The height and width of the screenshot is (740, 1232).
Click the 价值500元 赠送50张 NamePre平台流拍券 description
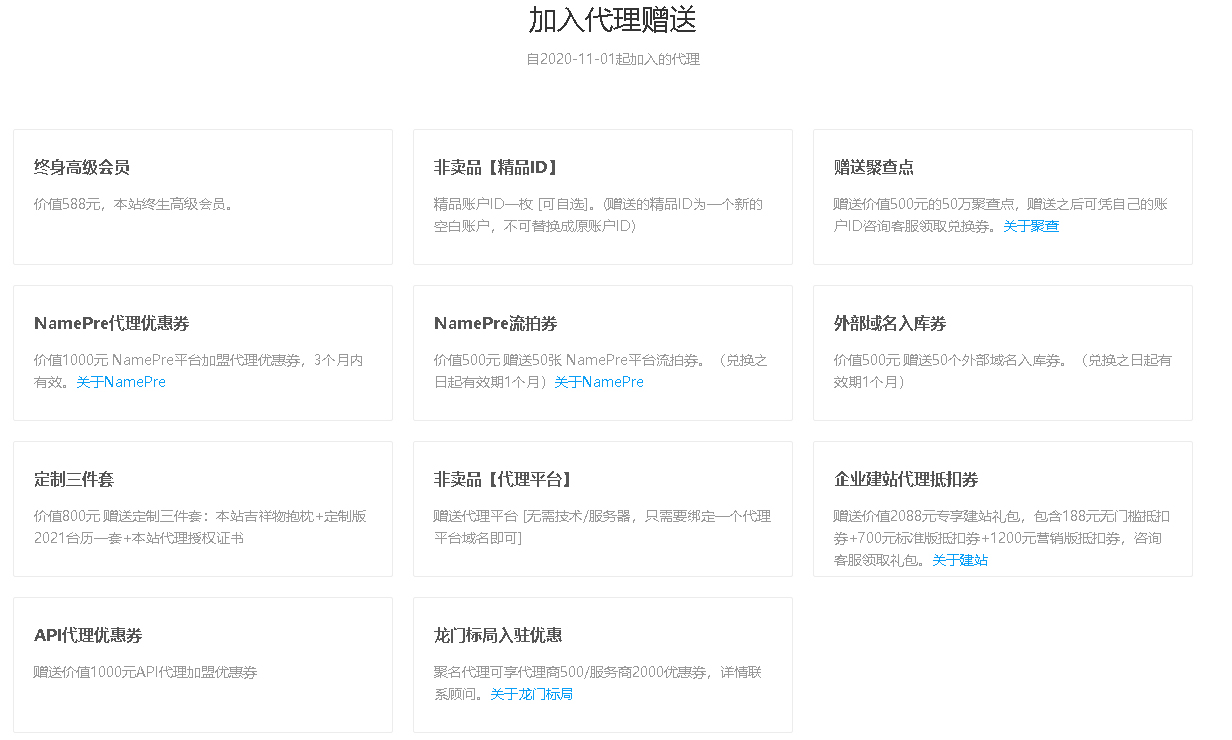tap(601, 371)
